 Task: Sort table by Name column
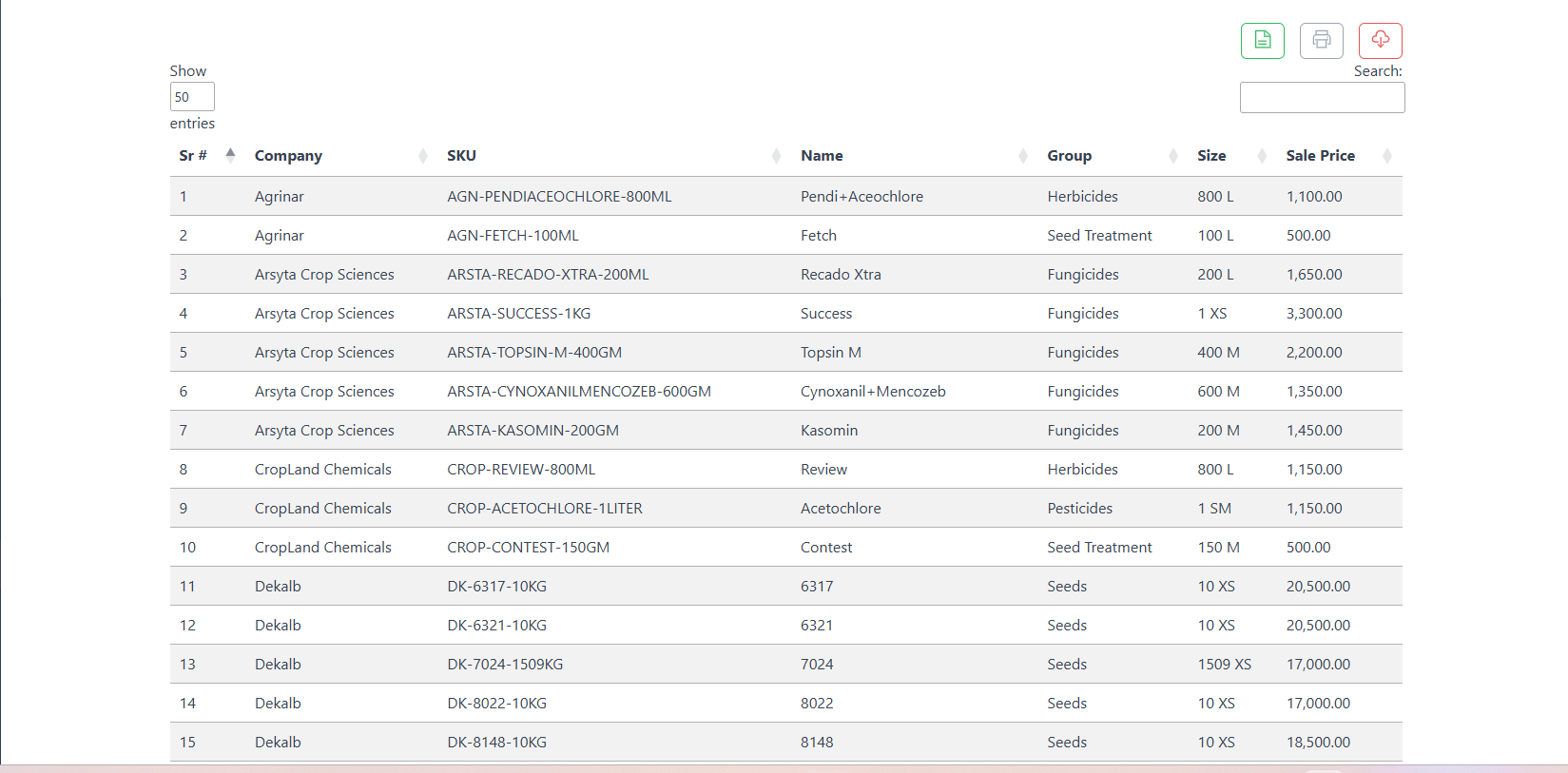point(915,156)
